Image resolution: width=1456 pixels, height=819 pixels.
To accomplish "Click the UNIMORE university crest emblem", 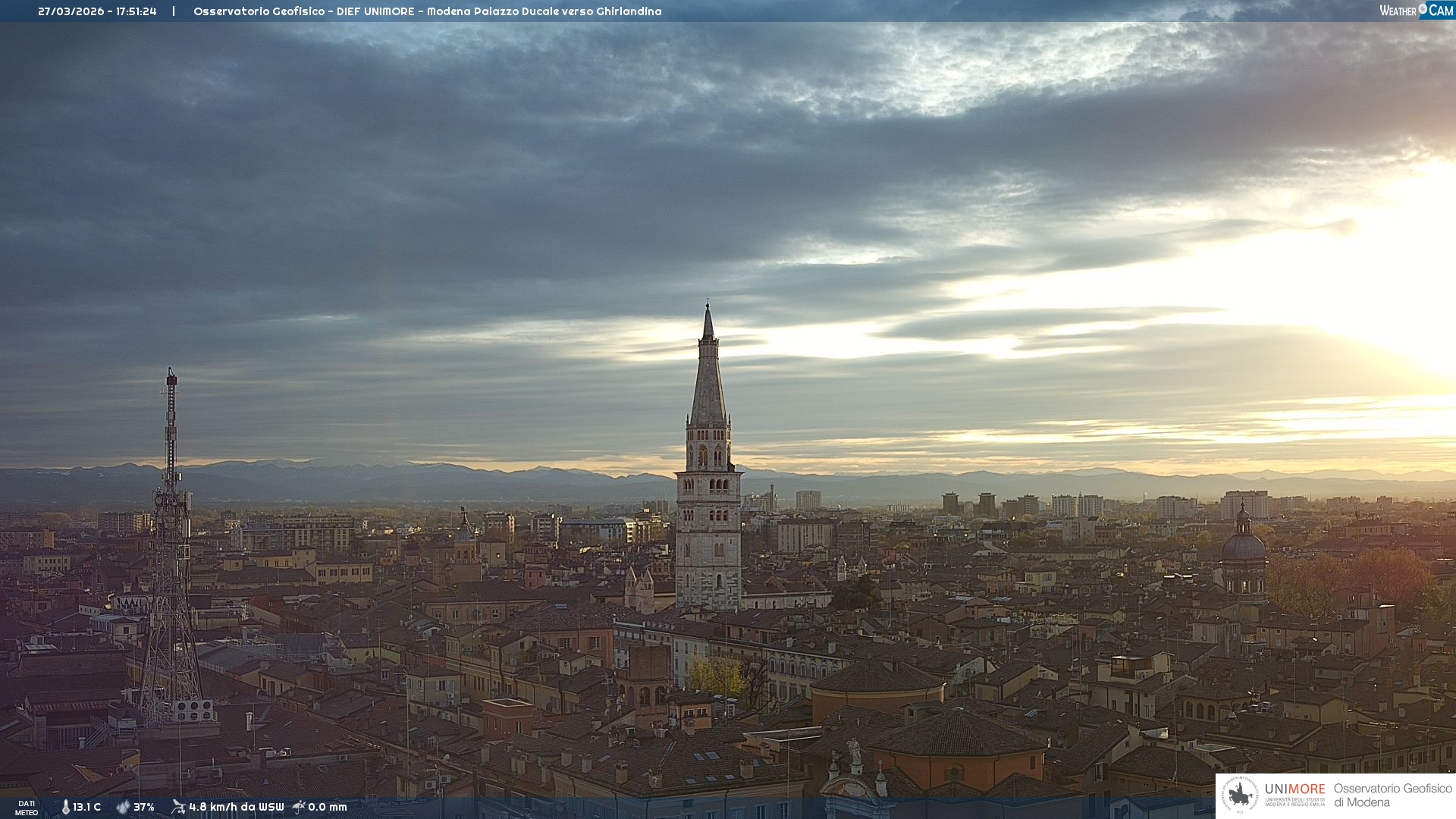I will pyautogui.click(x=1240, y=795).
